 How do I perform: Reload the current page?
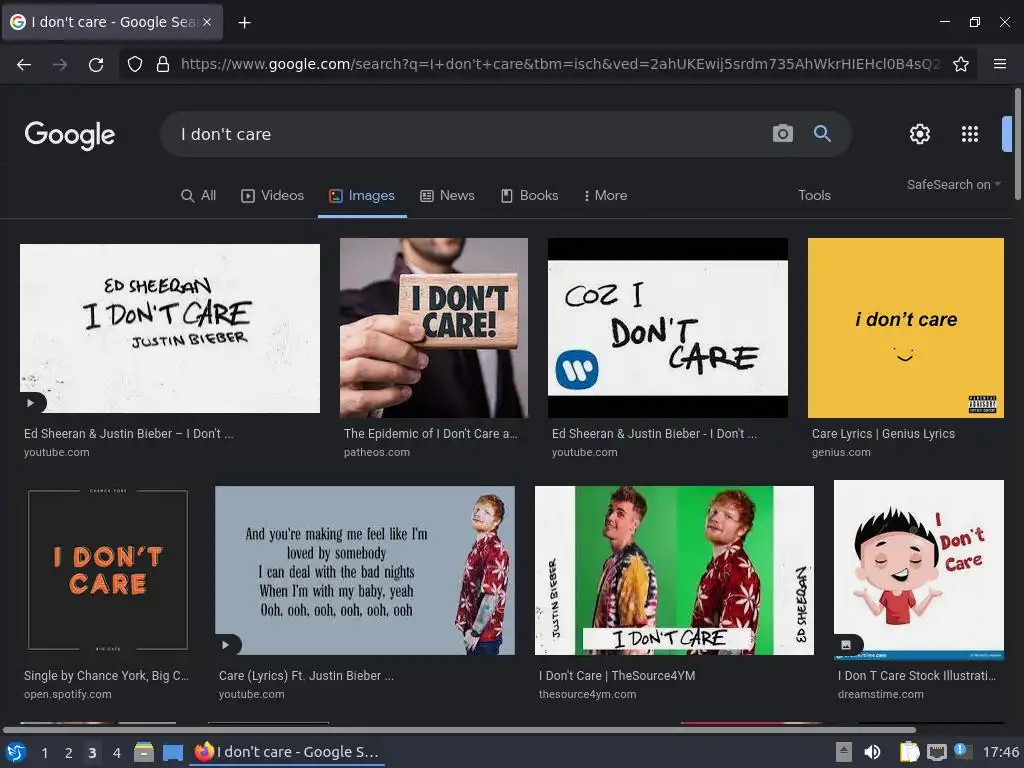tap(96, 64)
